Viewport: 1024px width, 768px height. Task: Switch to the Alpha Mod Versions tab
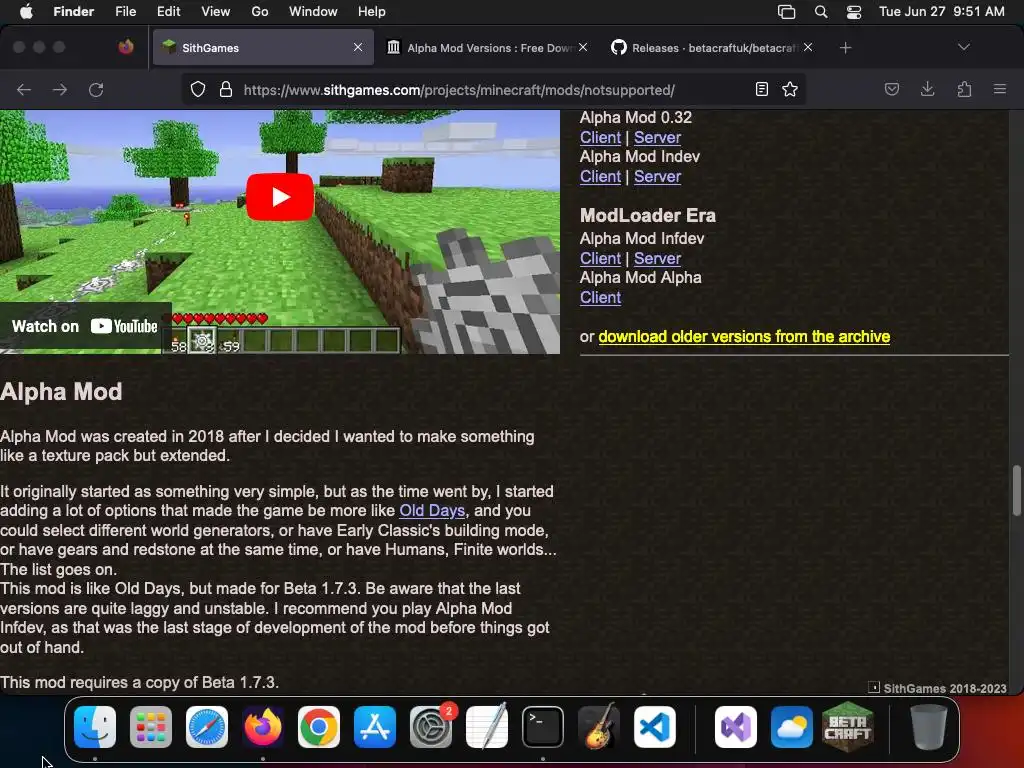(487, 48)
